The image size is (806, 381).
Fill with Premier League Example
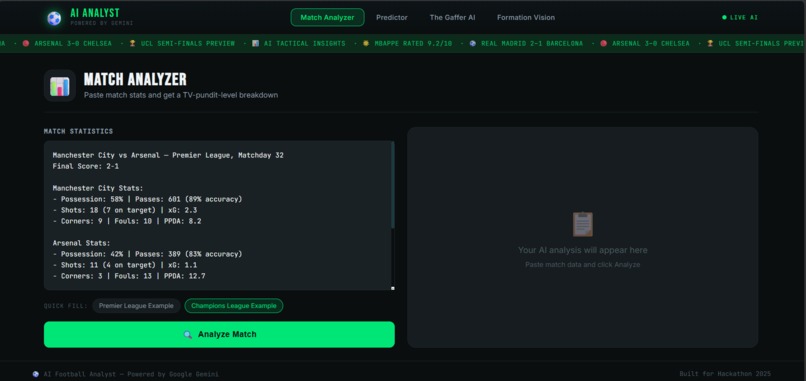(x=136, y=306)
